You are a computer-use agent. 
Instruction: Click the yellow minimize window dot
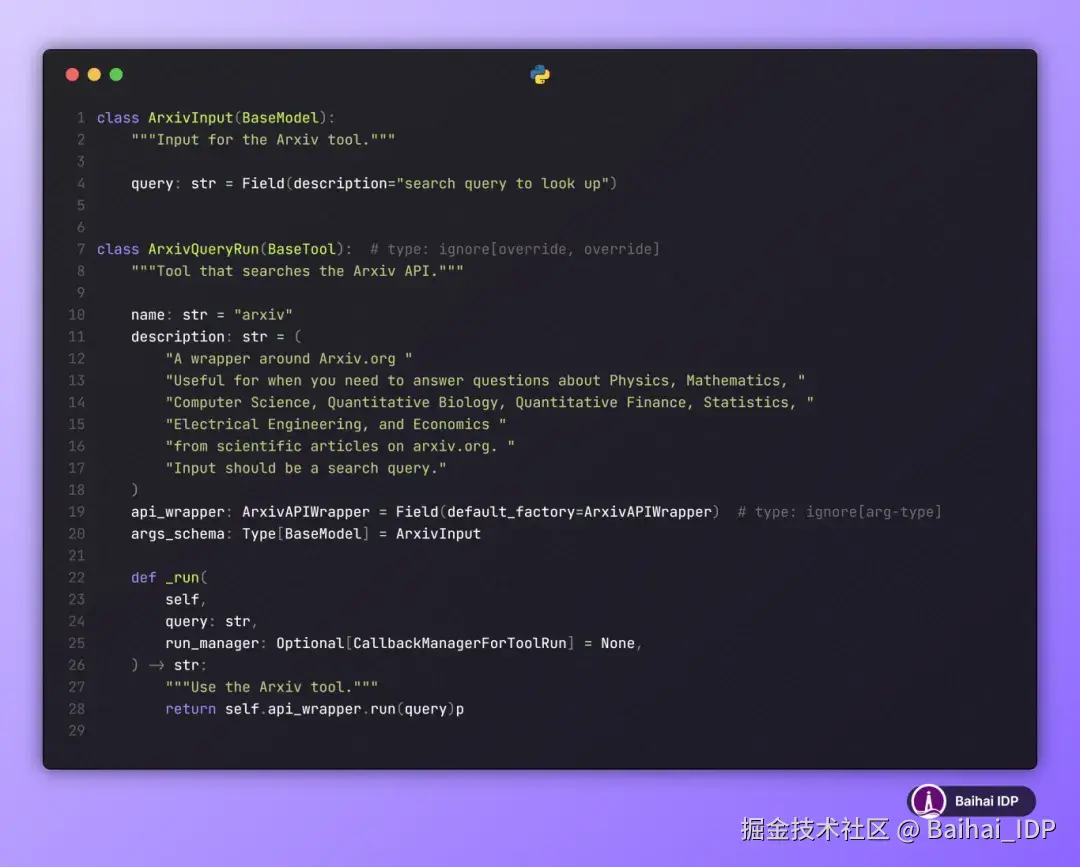point(94,74)
